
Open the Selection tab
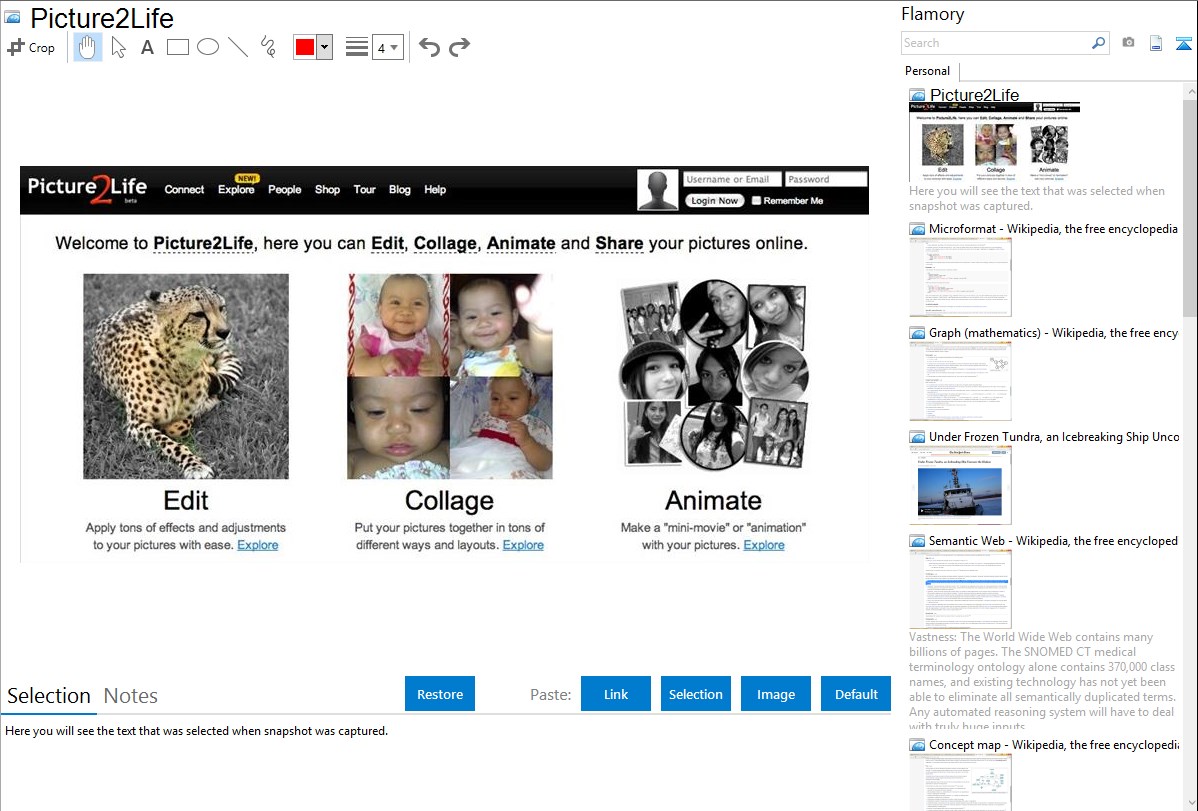49,696
